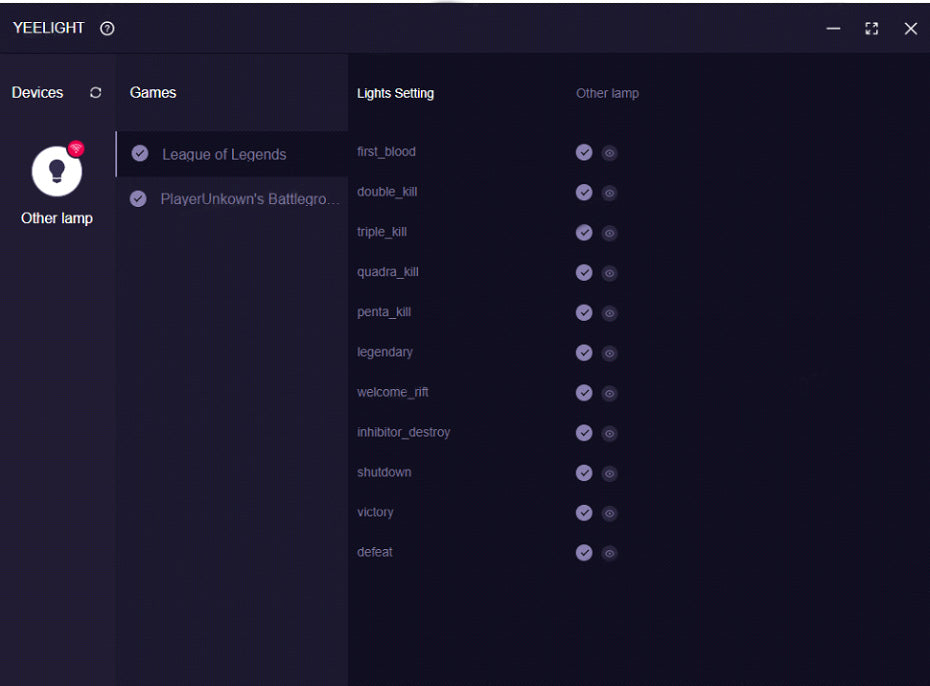Screen dimensions: 930x686
Task: Toggle the League of Legends game checkbox
Action: click(x=140, y=154)
